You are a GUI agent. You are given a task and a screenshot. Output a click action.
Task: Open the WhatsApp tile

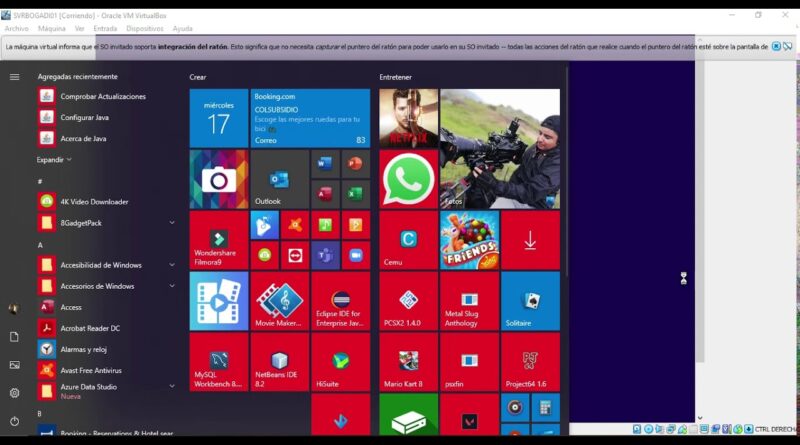(408, 179)
